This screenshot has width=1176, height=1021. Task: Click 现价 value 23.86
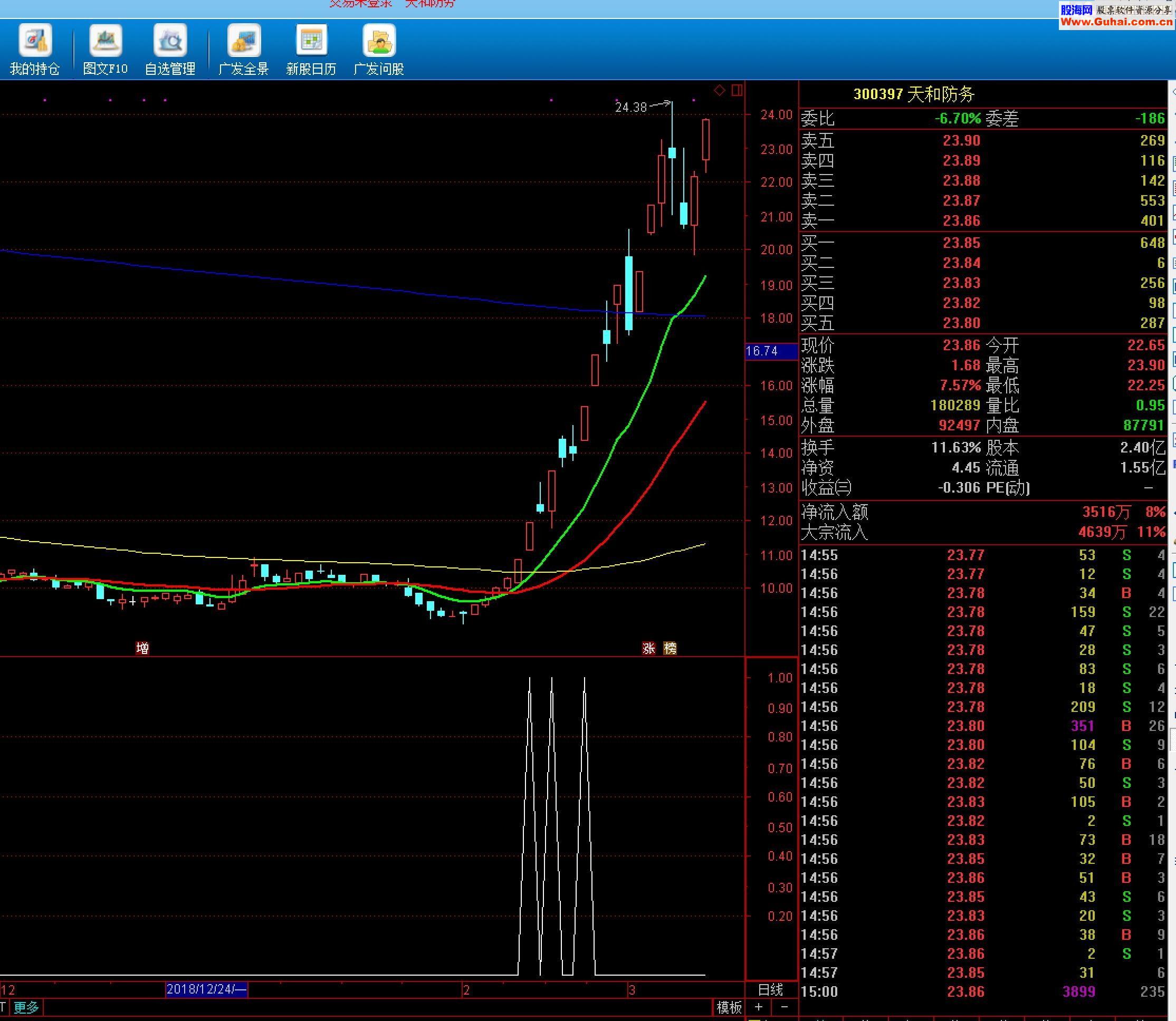(961, 345)
